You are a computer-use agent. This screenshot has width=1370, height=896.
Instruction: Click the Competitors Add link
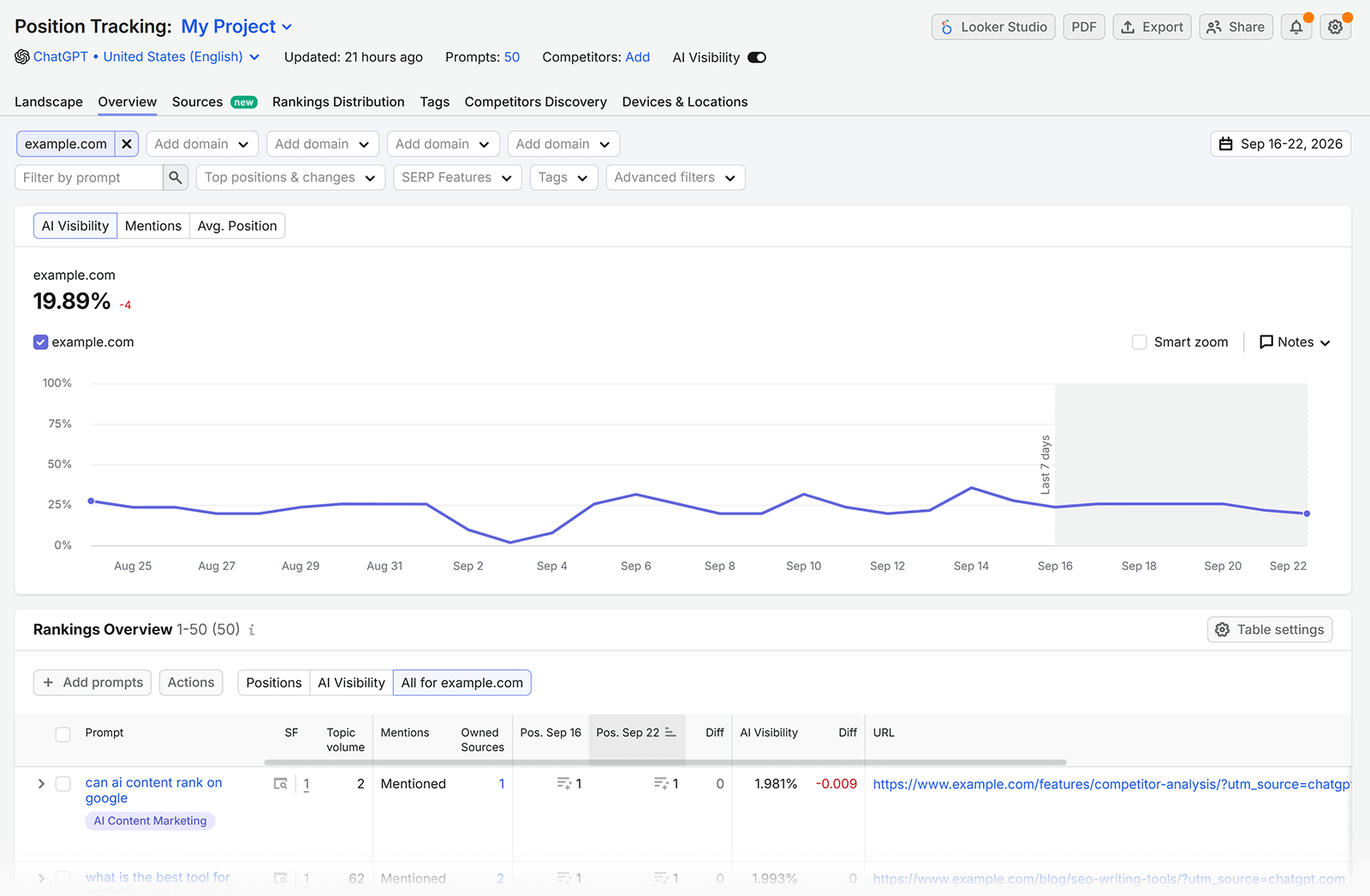coord(638,57)
